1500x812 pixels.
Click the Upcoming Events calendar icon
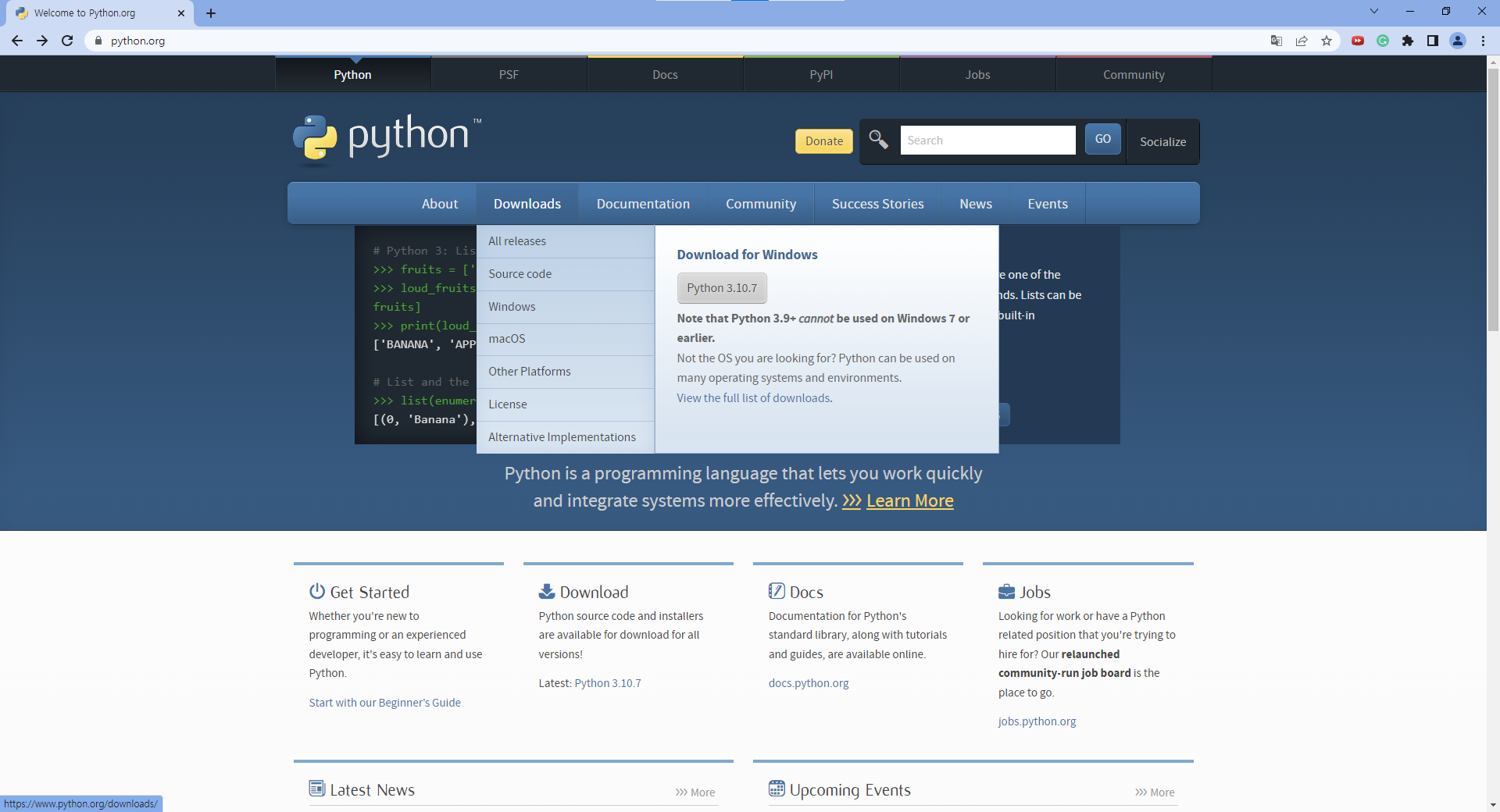pyautogui.click(x=777, y=789)
